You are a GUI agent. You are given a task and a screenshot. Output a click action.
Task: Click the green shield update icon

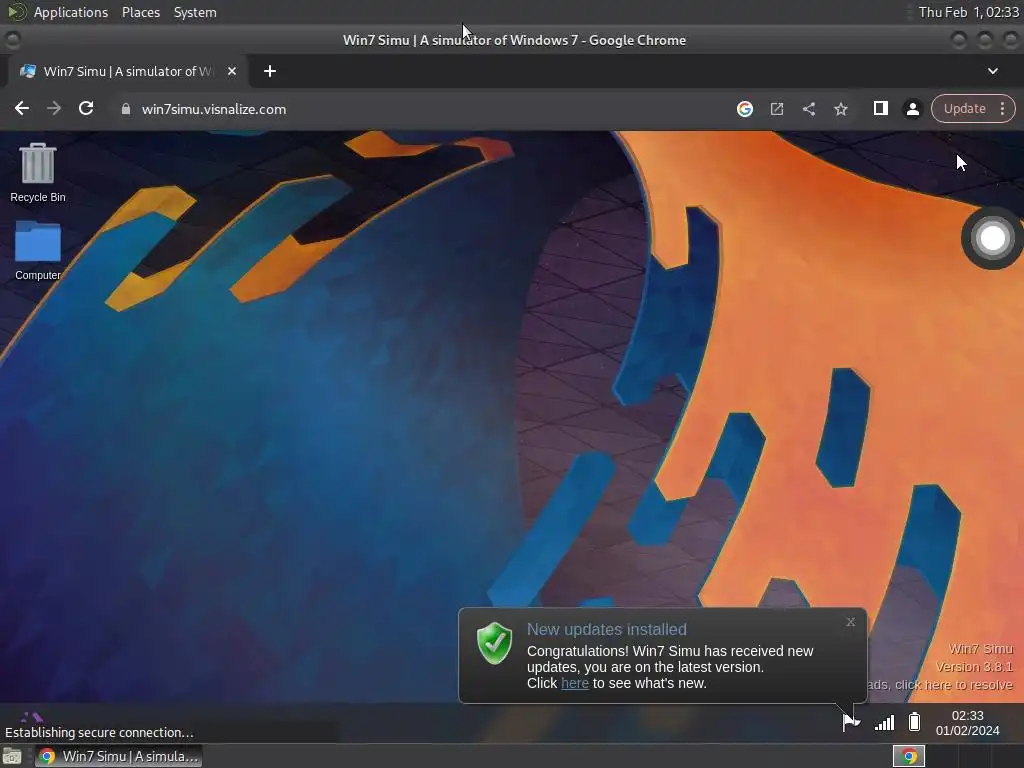click(x=494, y=643)
